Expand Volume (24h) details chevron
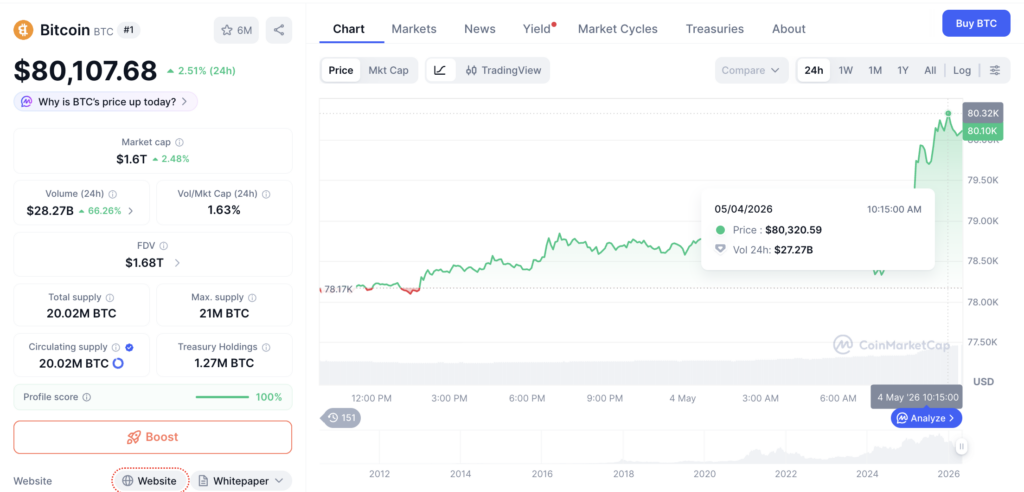 (131, 210)
